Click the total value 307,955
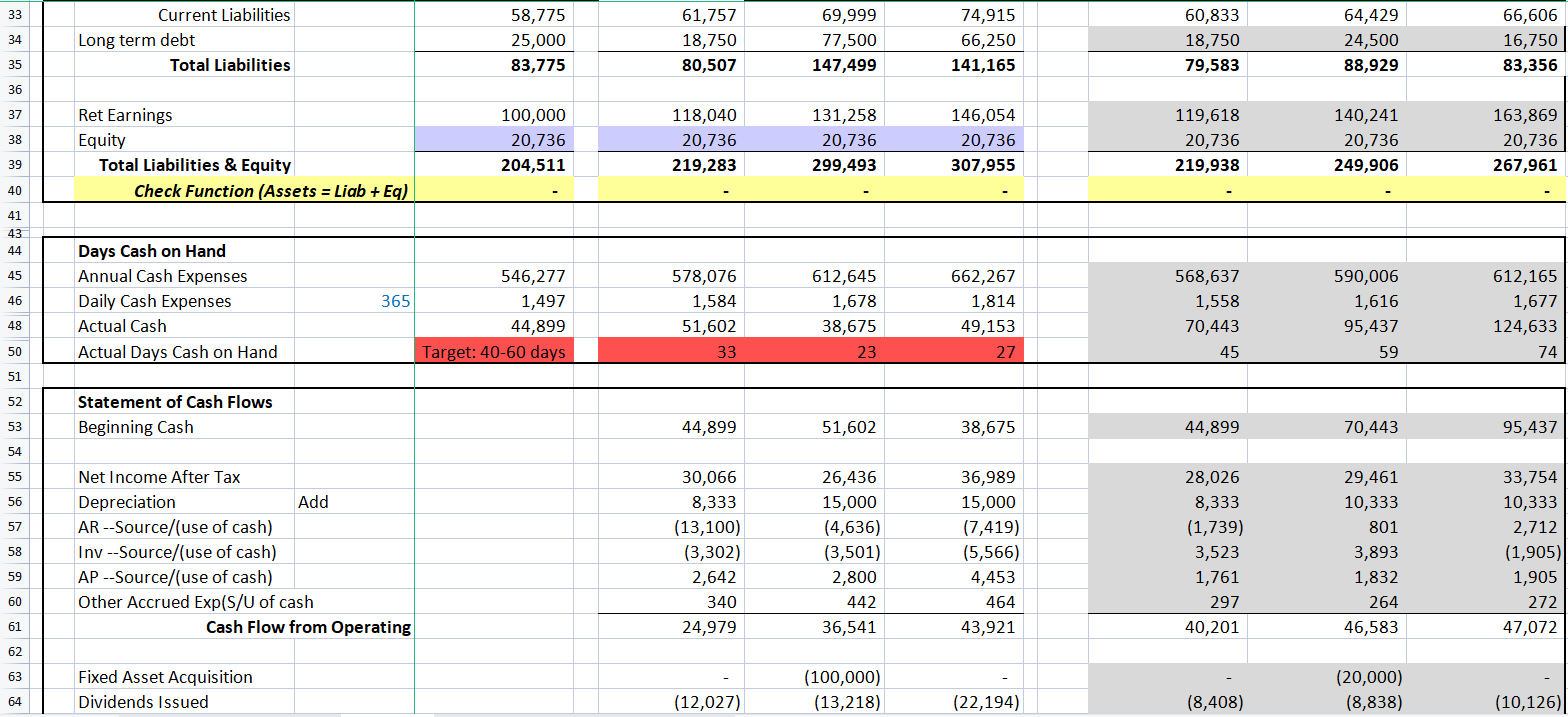The height and width of the screenshot is (717, 1568). click(x=982, y=165)
